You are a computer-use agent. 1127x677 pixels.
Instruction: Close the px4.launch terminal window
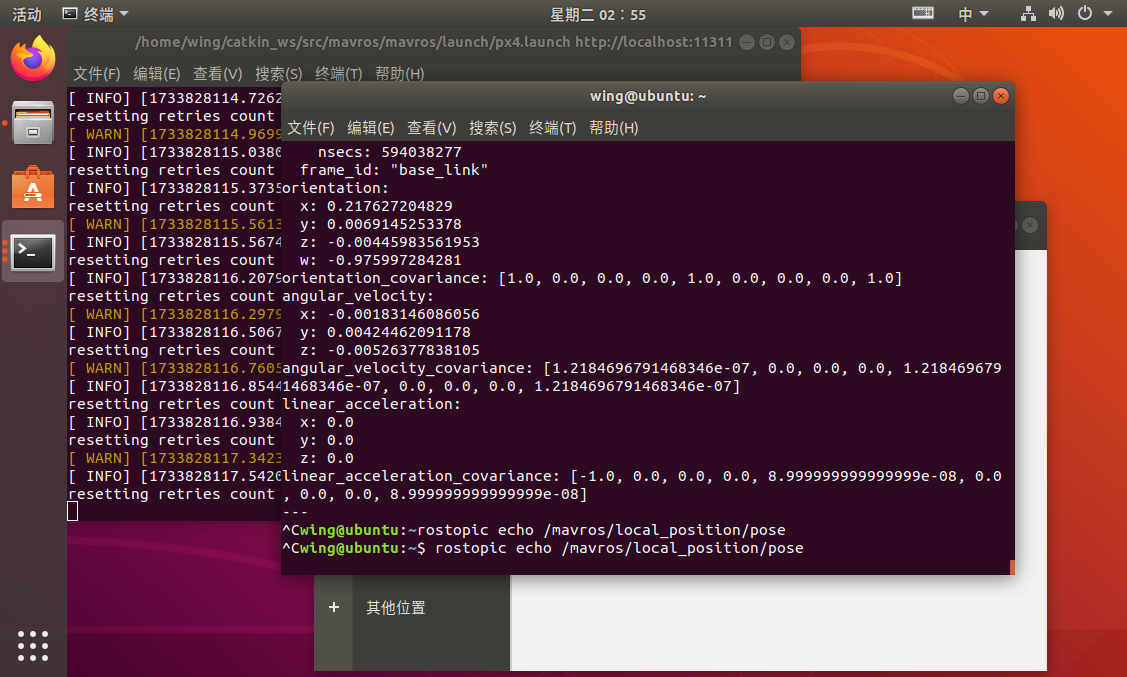click(x=787, y=42)
